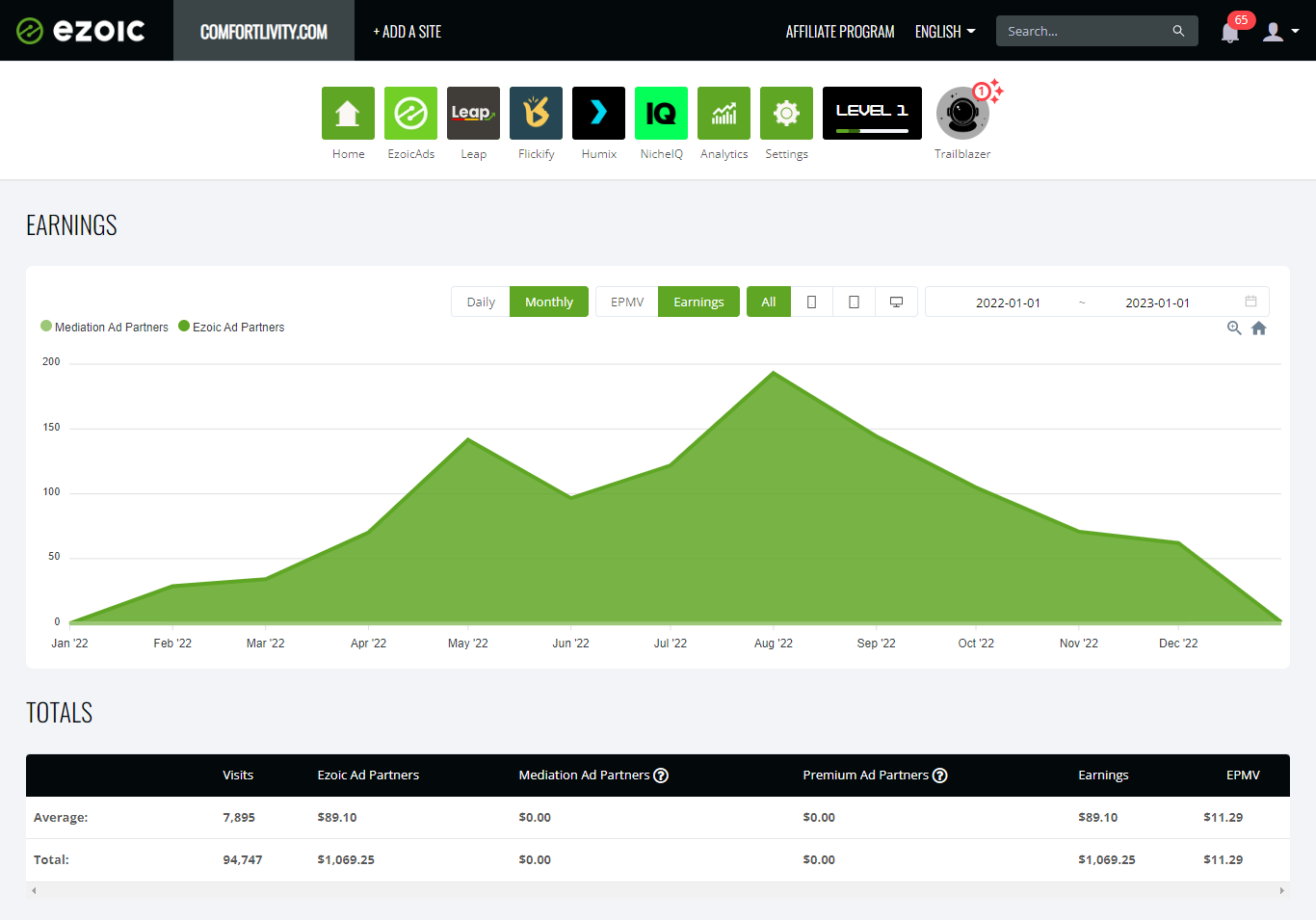Toggle Ezoic Ad Partners legend series
The image size is (1316, 920).
point(231,327)
